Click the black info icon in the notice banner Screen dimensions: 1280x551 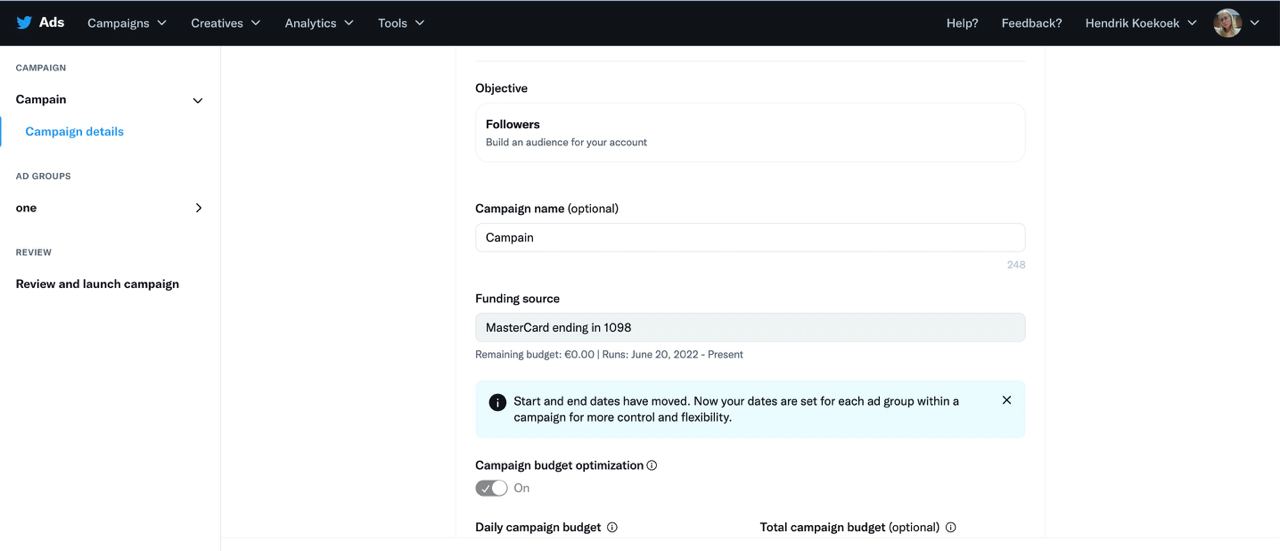point(497,402)
